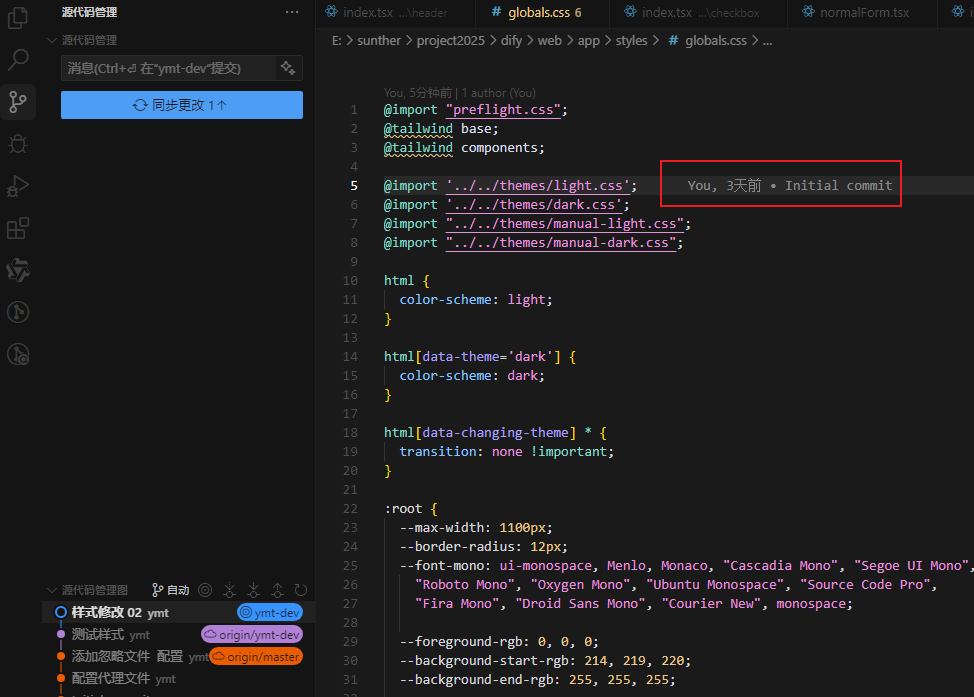Open the Run and Debug view

[17, 186]
